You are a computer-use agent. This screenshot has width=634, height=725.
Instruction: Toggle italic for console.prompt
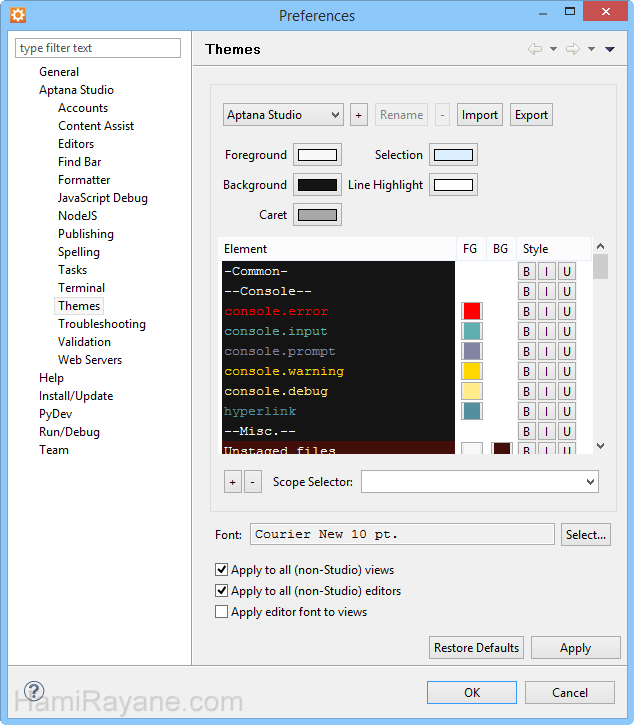pyautogui.click(x=546, y=351)
